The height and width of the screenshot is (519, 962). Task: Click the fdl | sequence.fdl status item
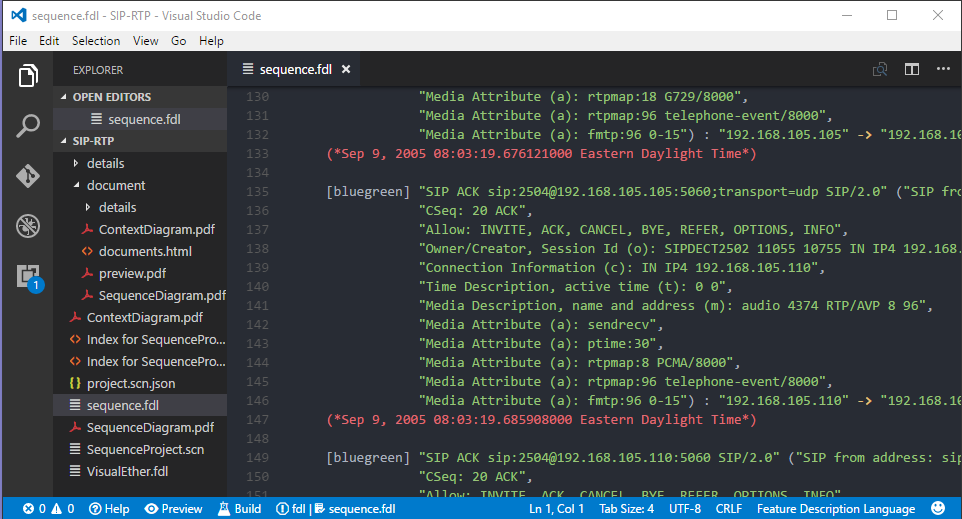(336, 509)
